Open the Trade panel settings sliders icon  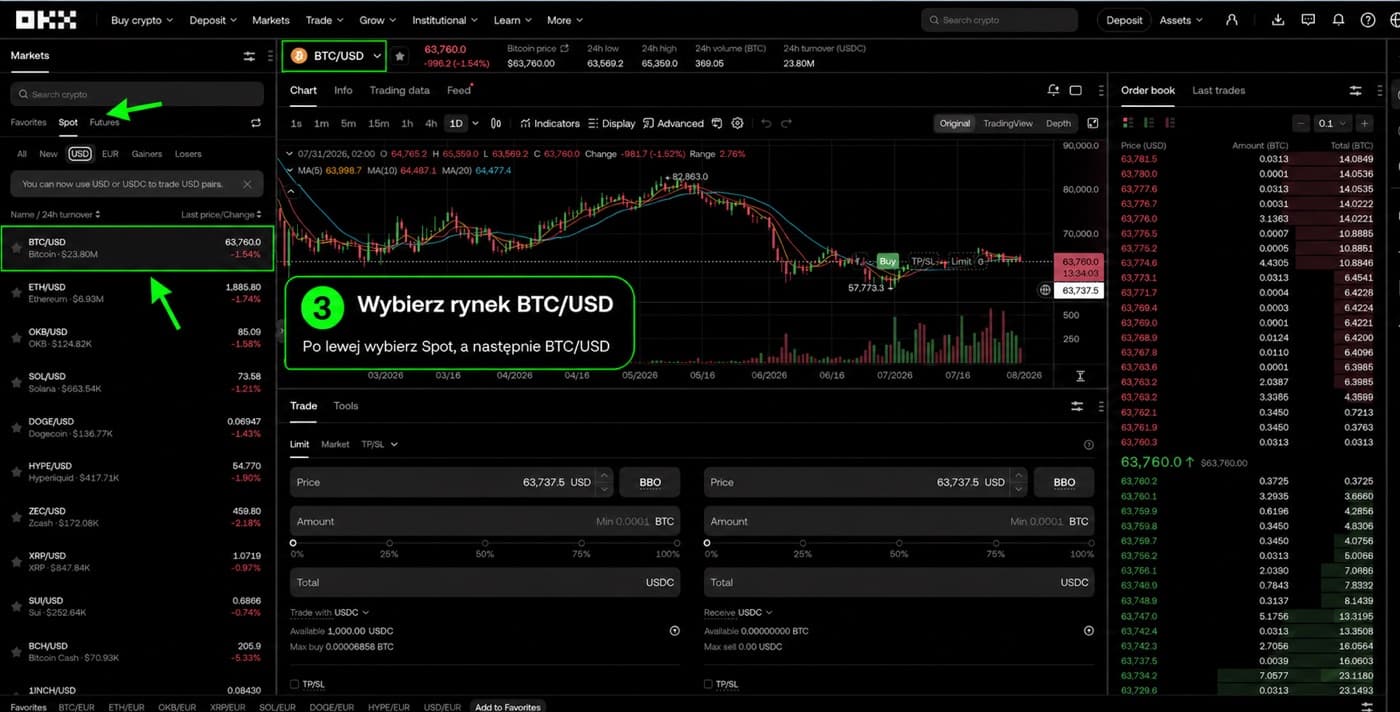click(x=1077, y=406)
